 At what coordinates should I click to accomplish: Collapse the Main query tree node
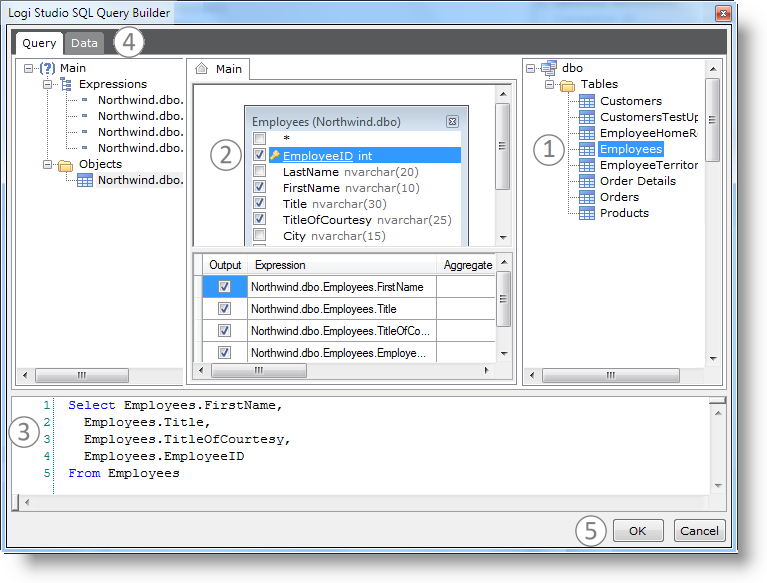pos(28,68)
